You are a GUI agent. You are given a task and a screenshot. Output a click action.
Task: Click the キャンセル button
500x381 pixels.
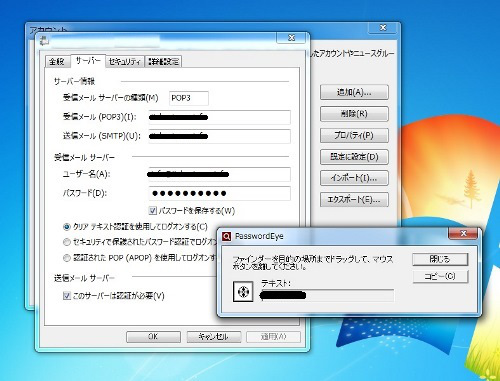(214, 337)
